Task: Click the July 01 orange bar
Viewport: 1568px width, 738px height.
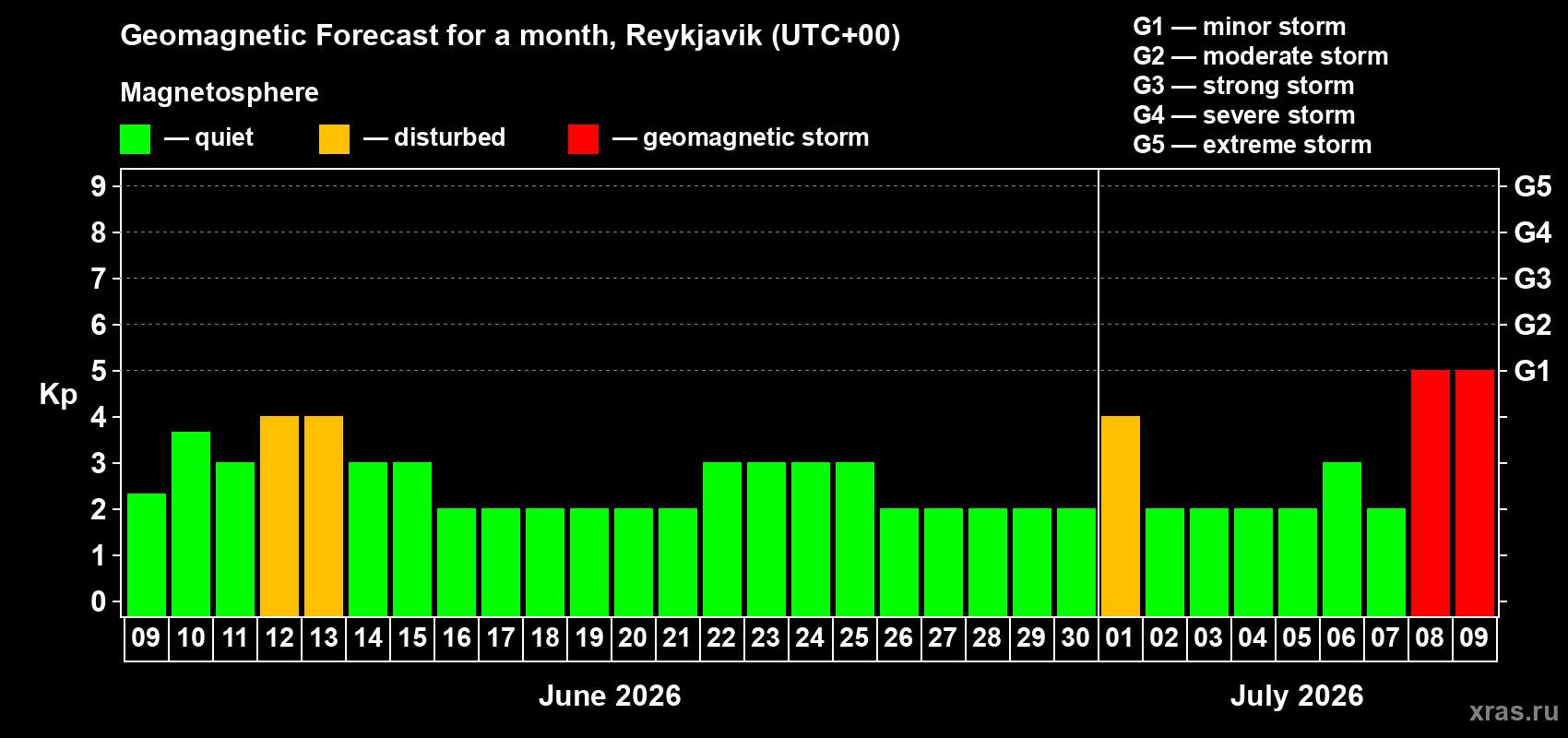Action: (x=1121, y=516)
